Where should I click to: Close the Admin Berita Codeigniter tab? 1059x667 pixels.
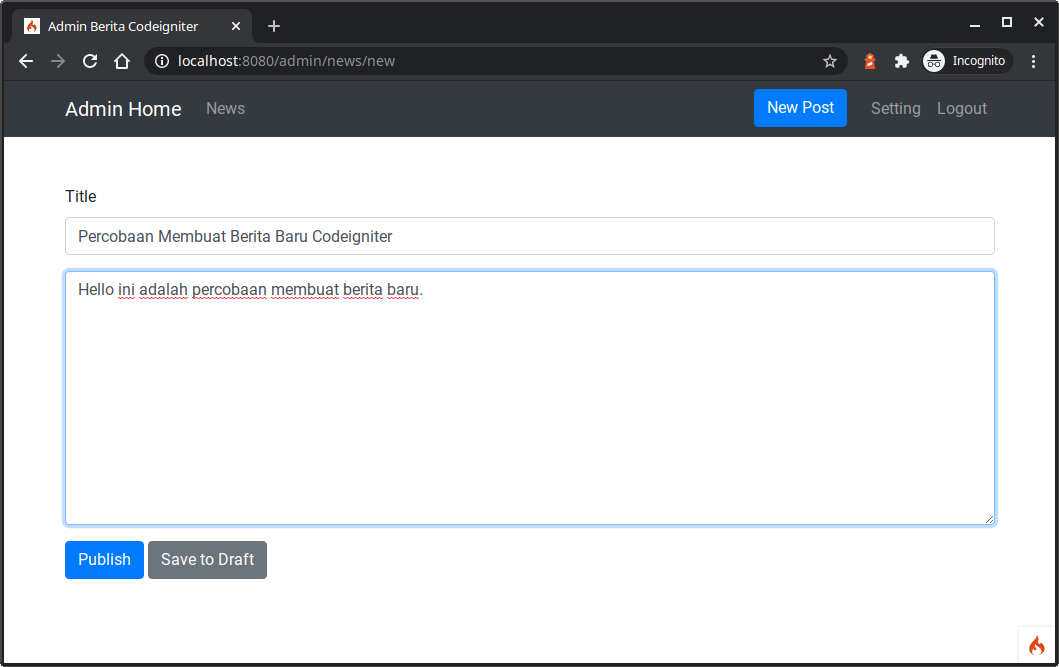pyautogui.click(x=236, y=26)
